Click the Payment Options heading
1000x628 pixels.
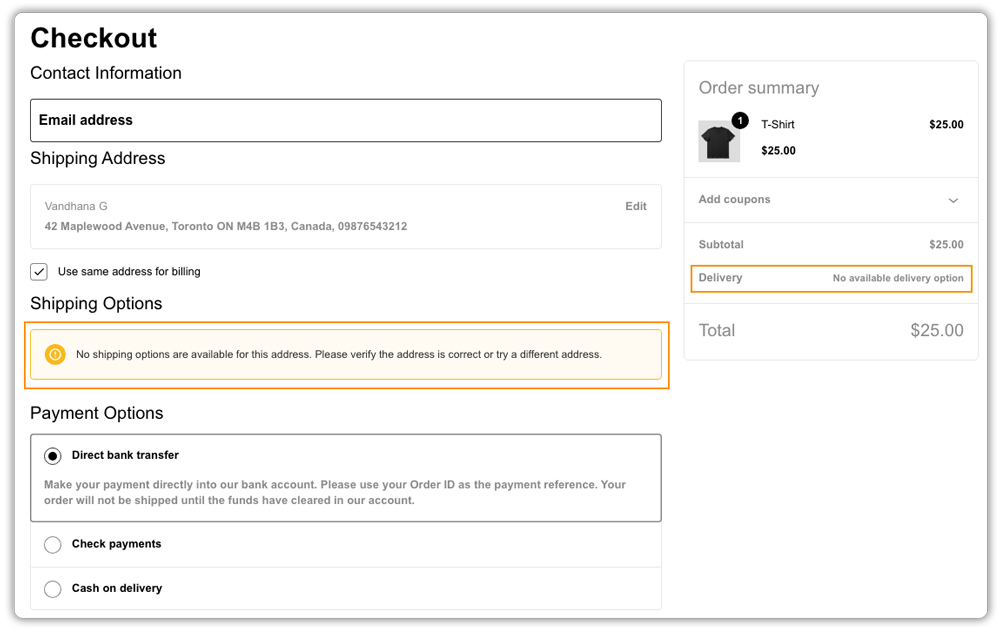[97, 413]
